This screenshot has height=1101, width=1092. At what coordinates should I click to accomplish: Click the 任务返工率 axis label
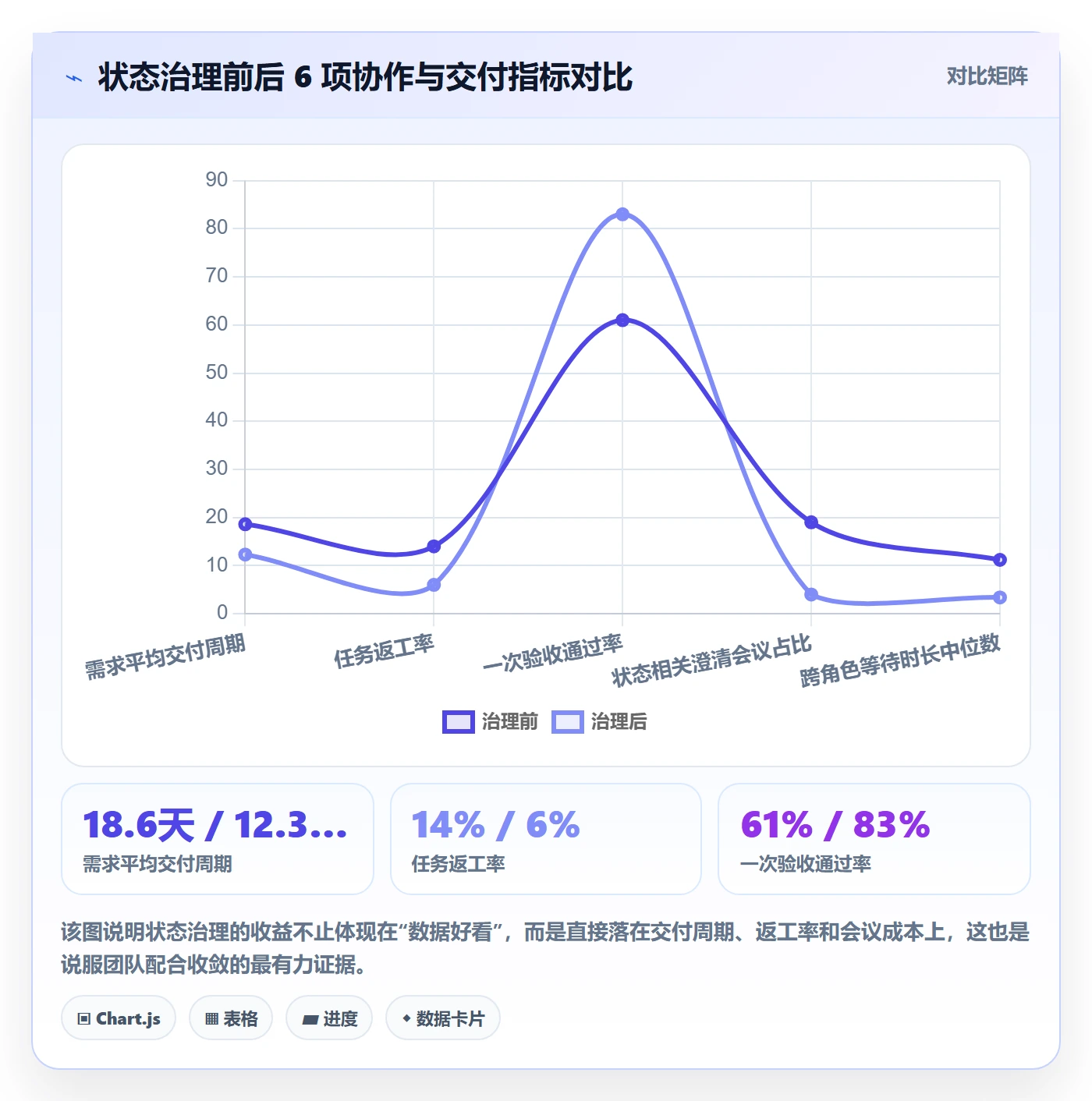[x=384, y=651]
